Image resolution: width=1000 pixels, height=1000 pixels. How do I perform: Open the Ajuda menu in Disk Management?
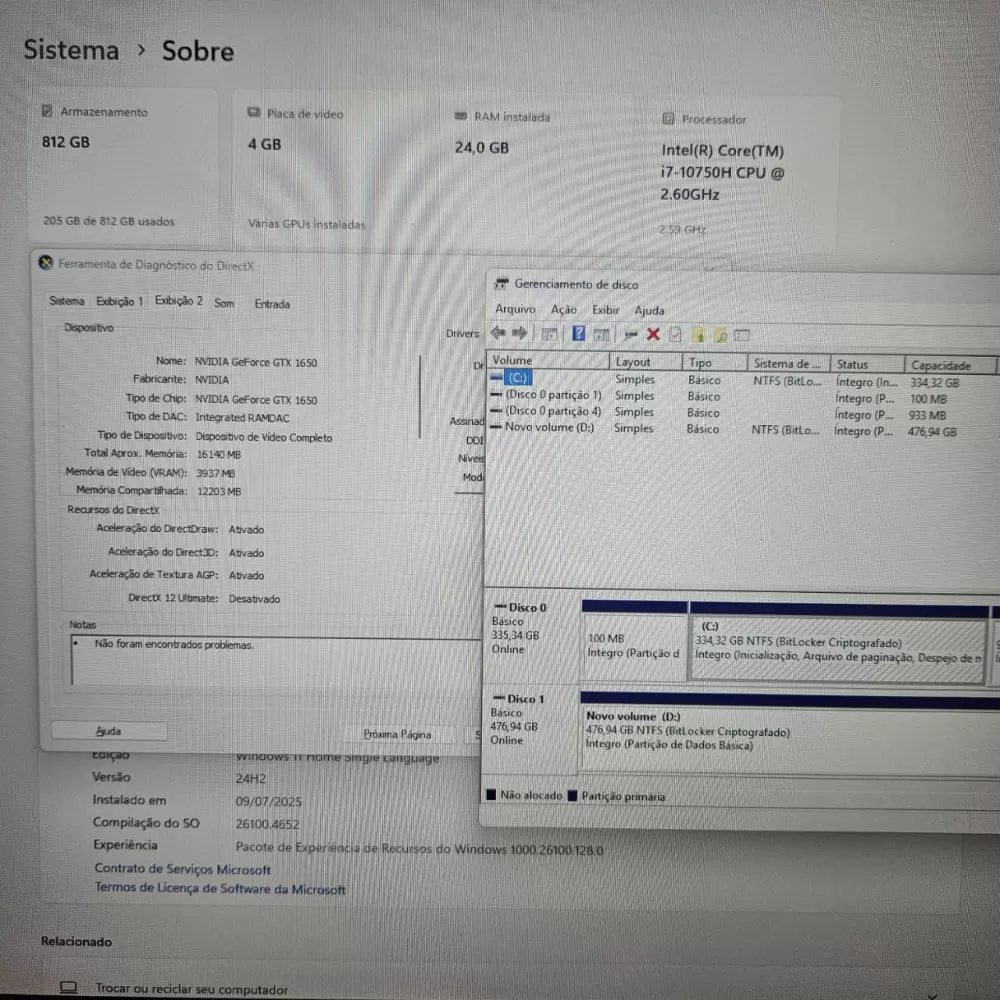click(x=649, y=311)
